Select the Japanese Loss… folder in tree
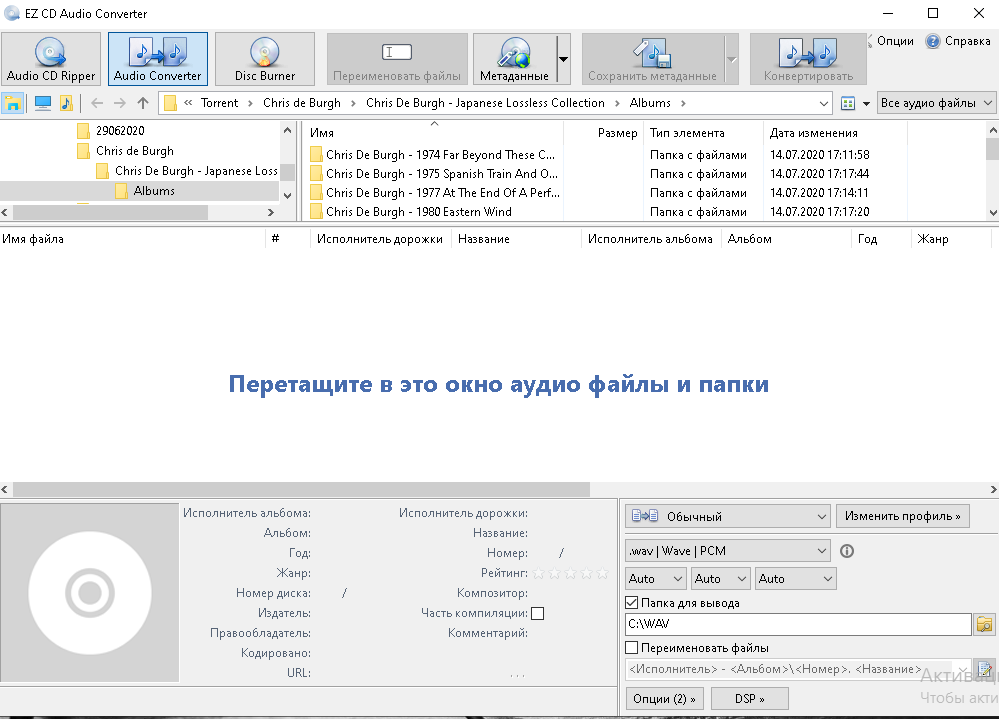The height and width of the screenshot is (719, 999). [x=196, y=171]
